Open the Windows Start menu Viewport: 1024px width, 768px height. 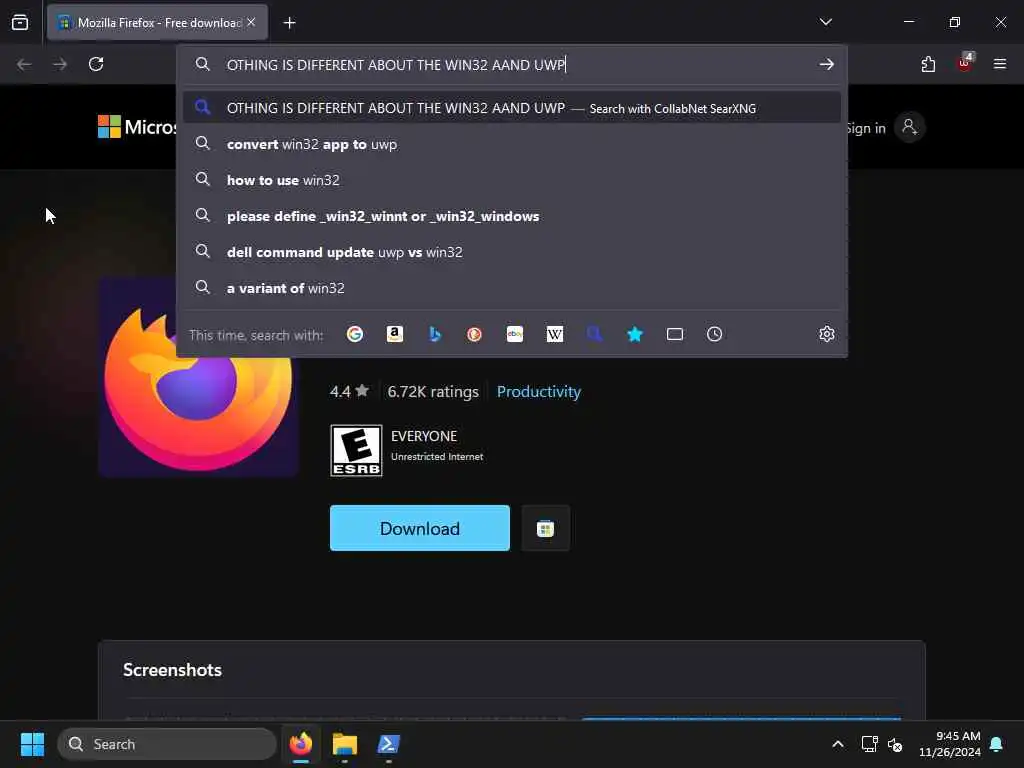(x=32, y=744)
